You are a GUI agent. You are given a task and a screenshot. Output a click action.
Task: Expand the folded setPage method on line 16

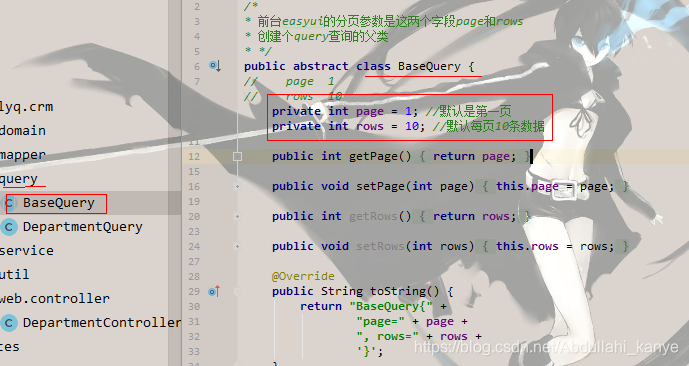[237, 186]
